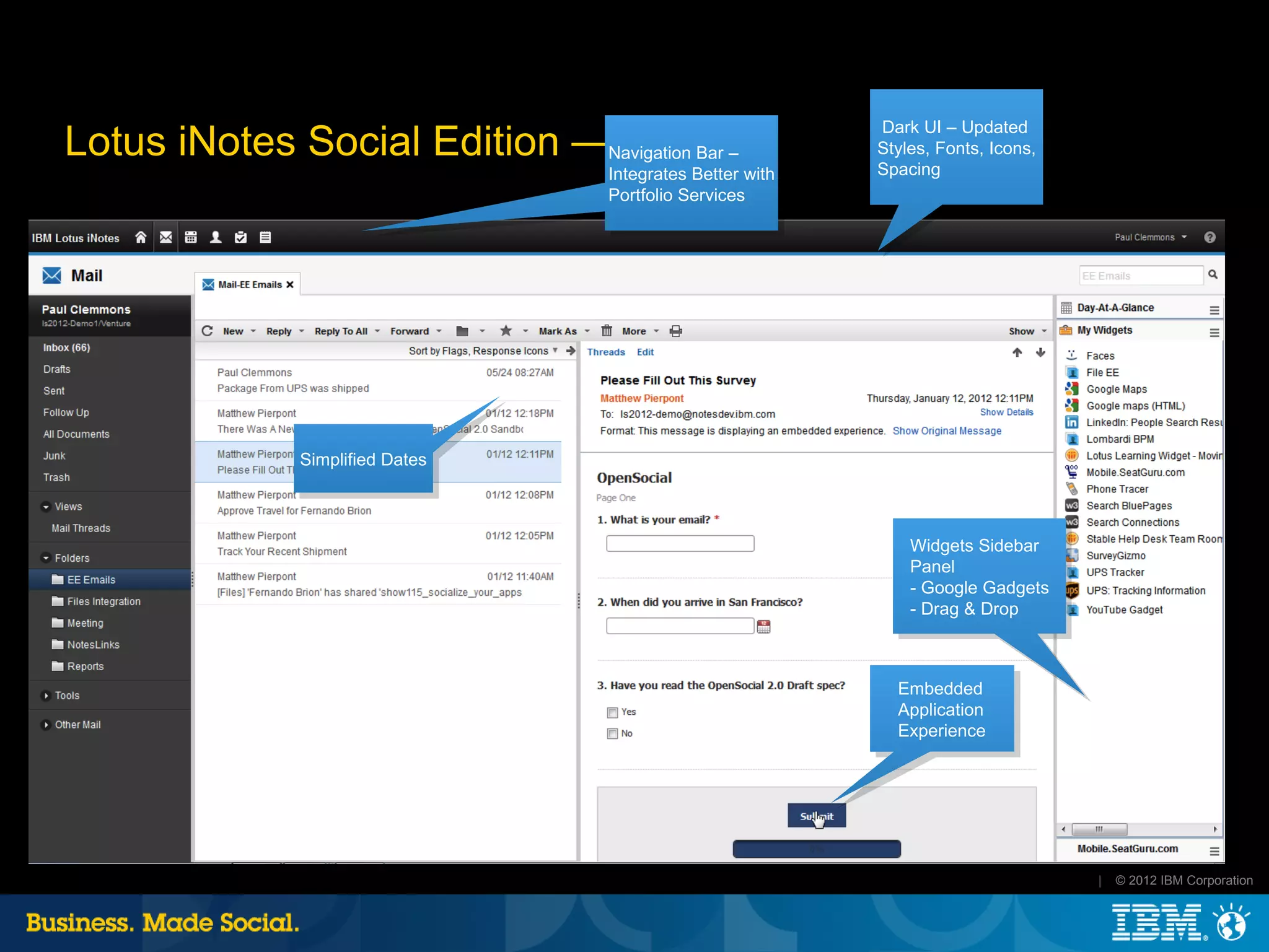This screenshot has width=1269, height=952.
Task: Open the Trash folder
Action: 56,478
